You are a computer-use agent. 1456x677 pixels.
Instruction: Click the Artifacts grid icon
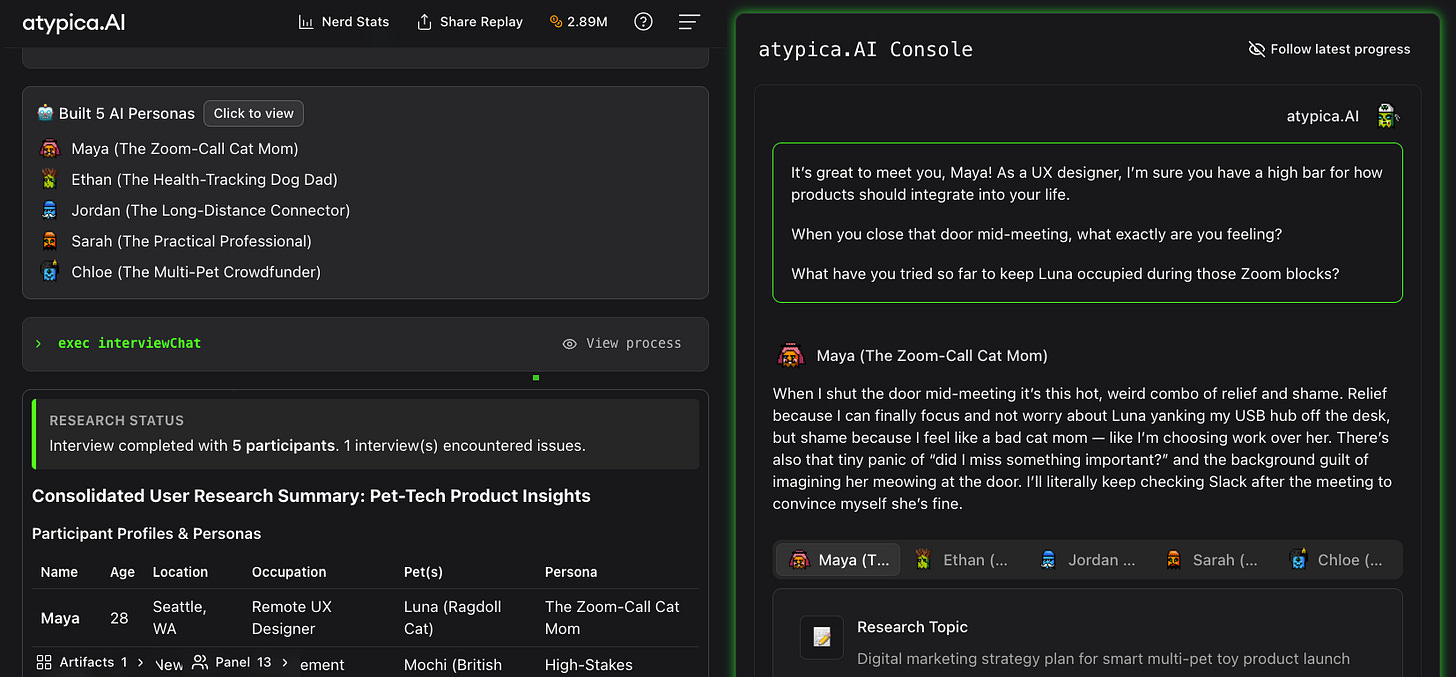(x=44, y=662)
